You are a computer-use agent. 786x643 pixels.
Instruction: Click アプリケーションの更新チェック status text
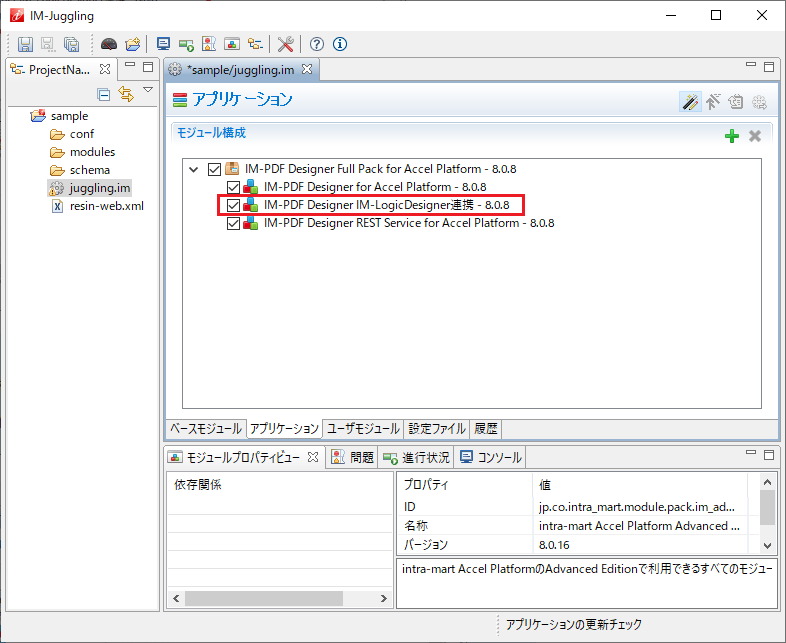point(573,624)
